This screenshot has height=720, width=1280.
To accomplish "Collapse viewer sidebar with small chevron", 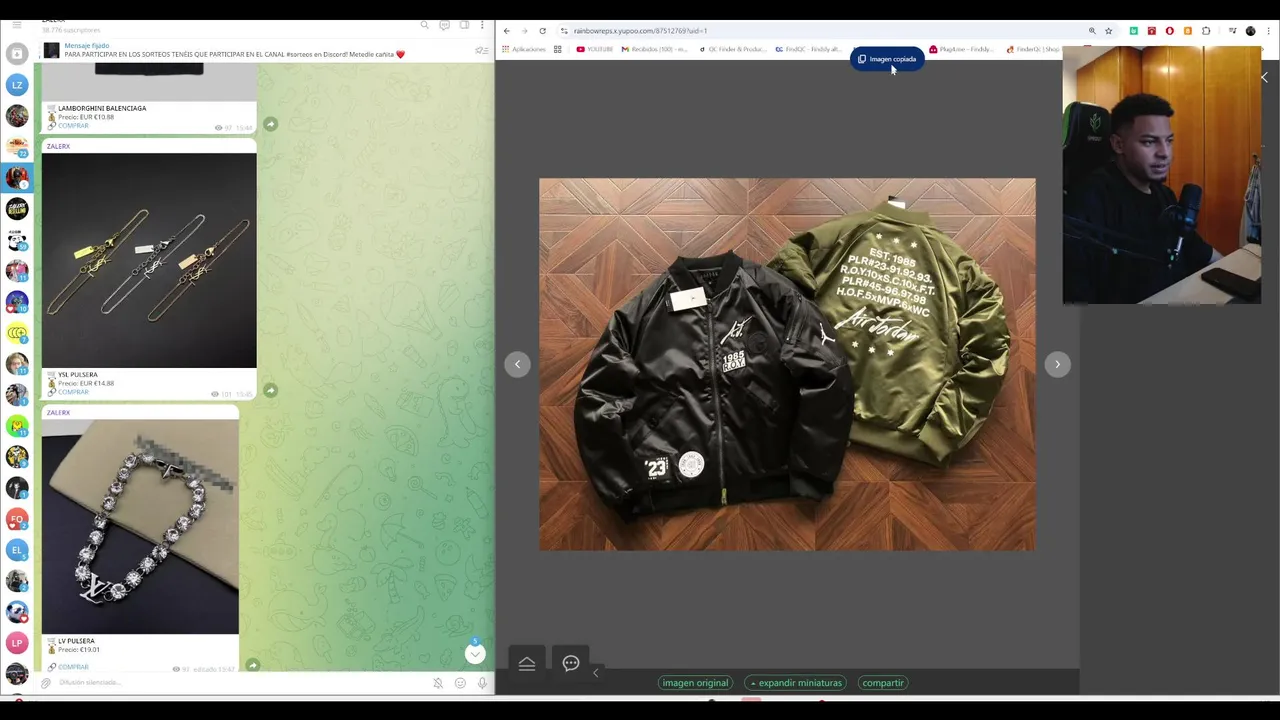I will click(x=595, y=673).
